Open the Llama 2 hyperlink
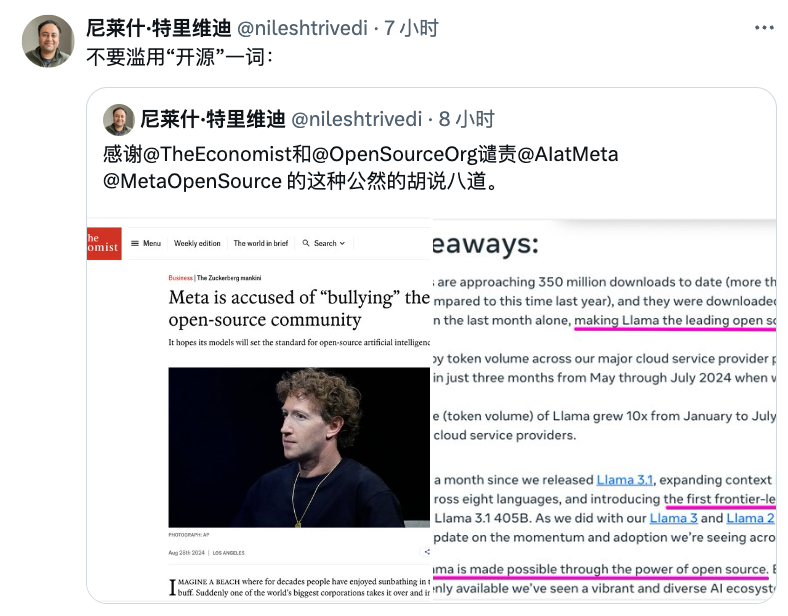This screenshot has height=616, width=788. (750, 518)
